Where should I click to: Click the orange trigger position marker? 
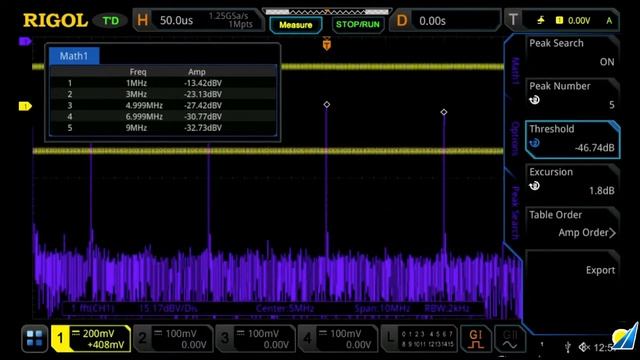point(327,44)
